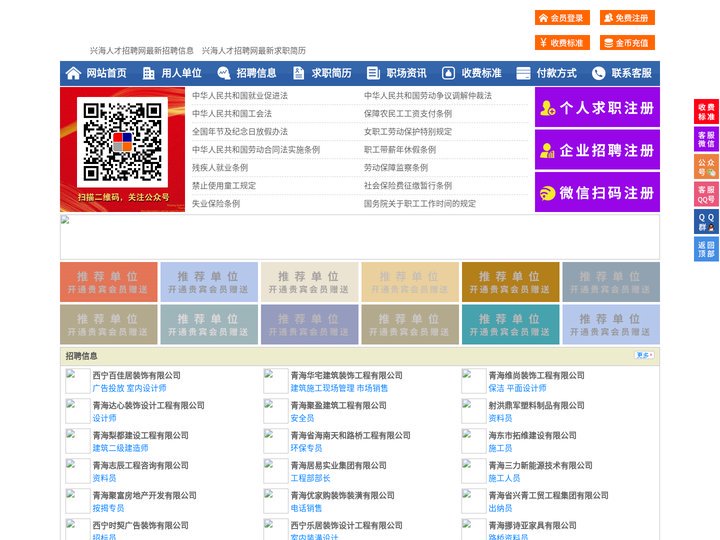
Task: Click the icon beside 收费标准 in the navigation bar
Action: click(448, 73)
